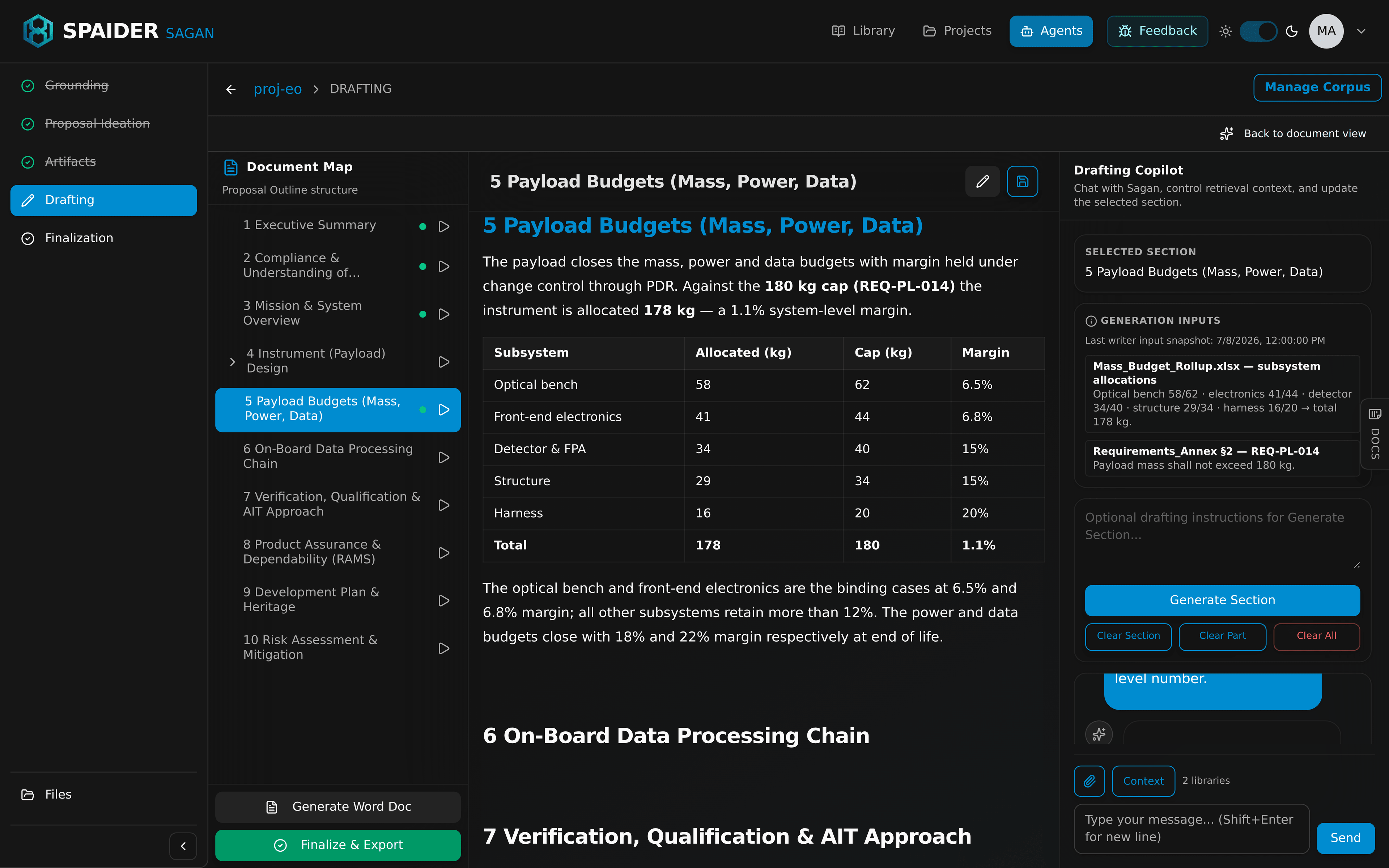Click Back to document view
The height and width of the screenshot is (868, 1389).
[1292, 134]
